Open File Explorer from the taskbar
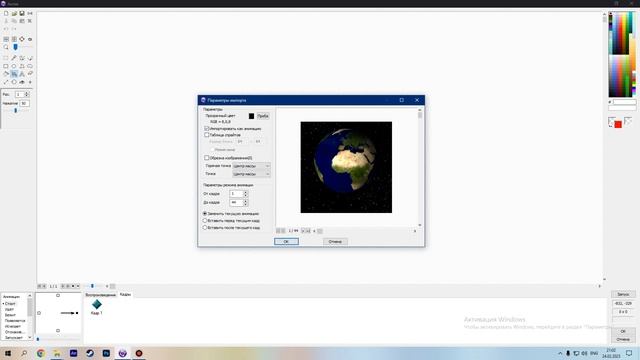 coord(57,353)
